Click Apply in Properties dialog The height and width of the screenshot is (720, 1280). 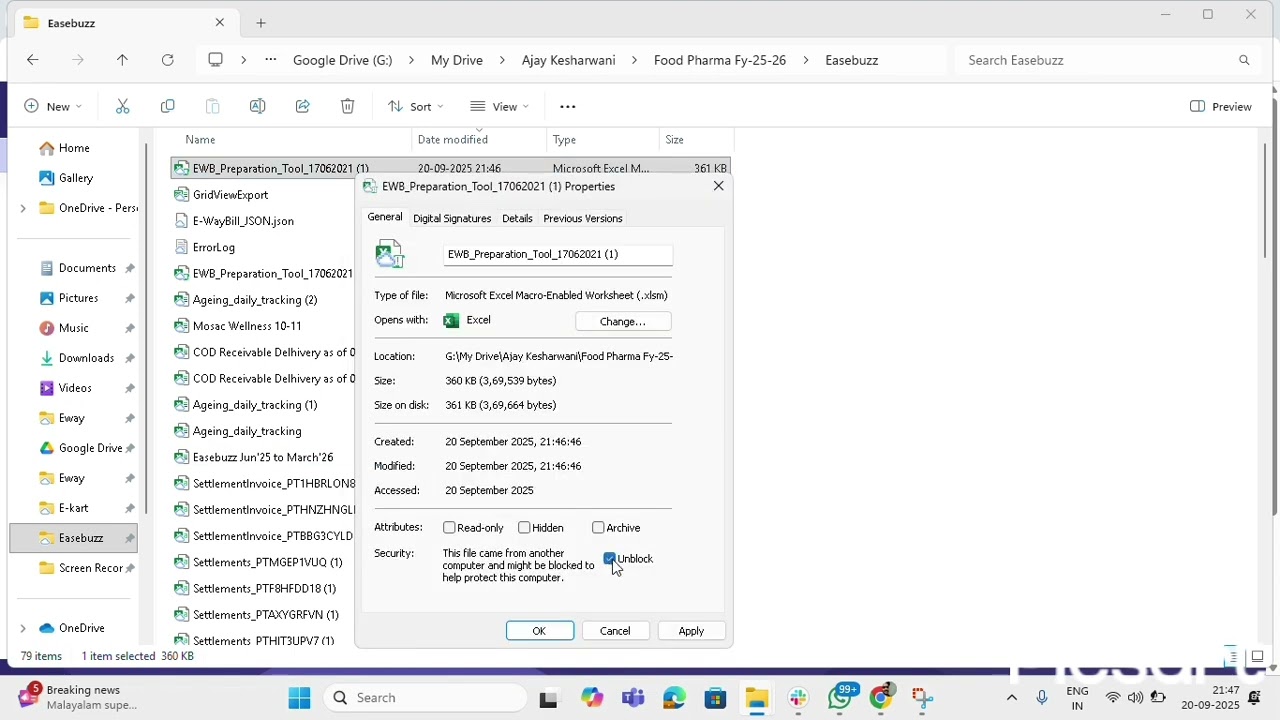coord(691,631)
